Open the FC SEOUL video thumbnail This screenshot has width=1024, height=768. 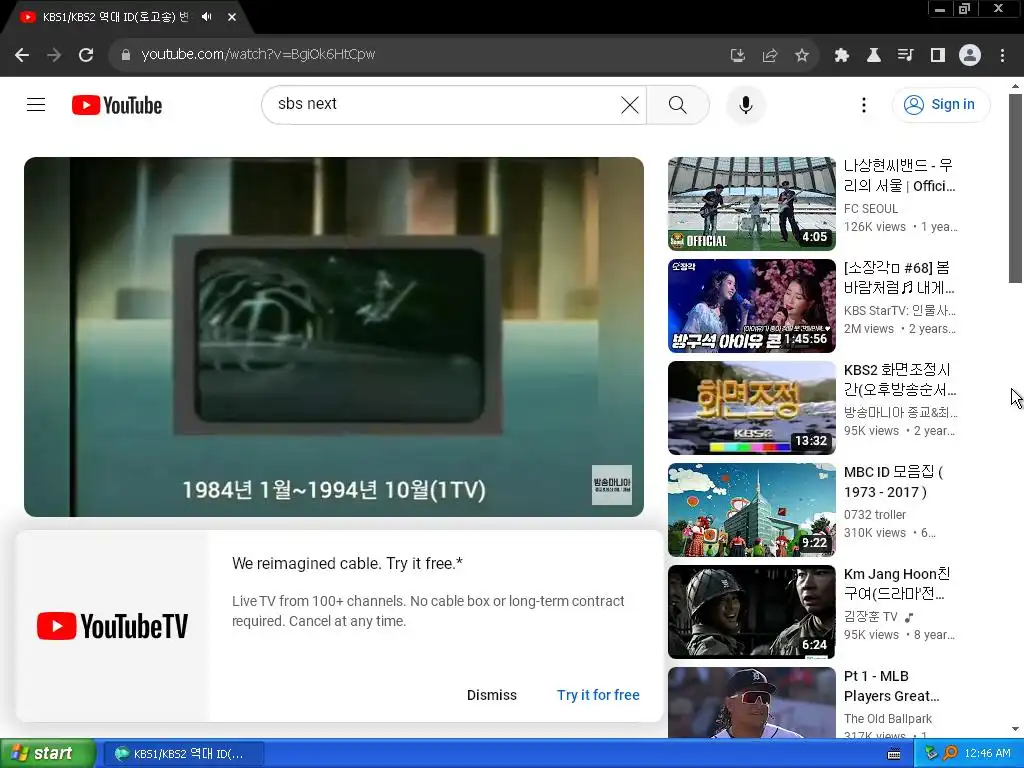click(x=752, y=204)
